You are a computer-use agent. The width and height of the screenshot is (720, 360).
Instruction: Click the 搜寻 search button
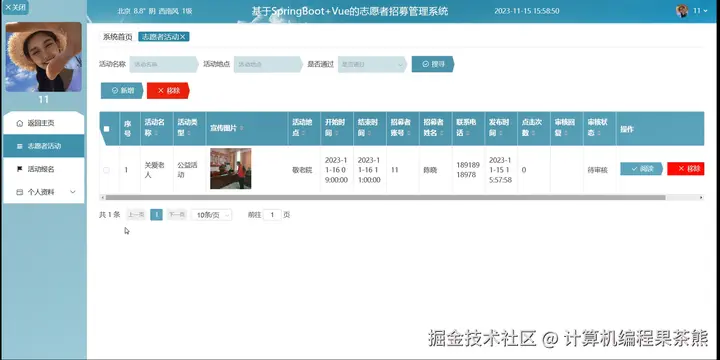[433, 64]
